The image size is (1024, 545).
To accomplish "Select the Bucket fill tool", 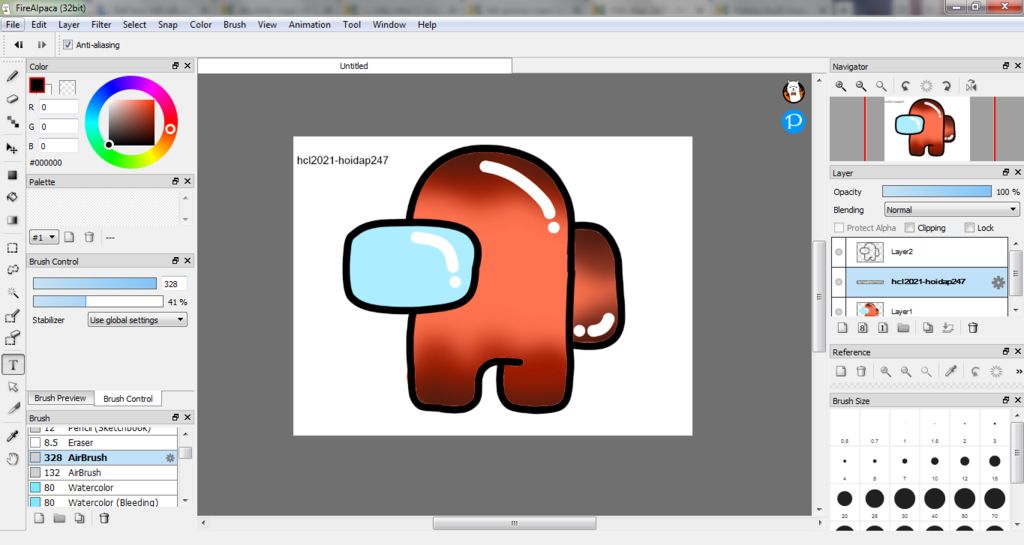I will coord(12,197).
